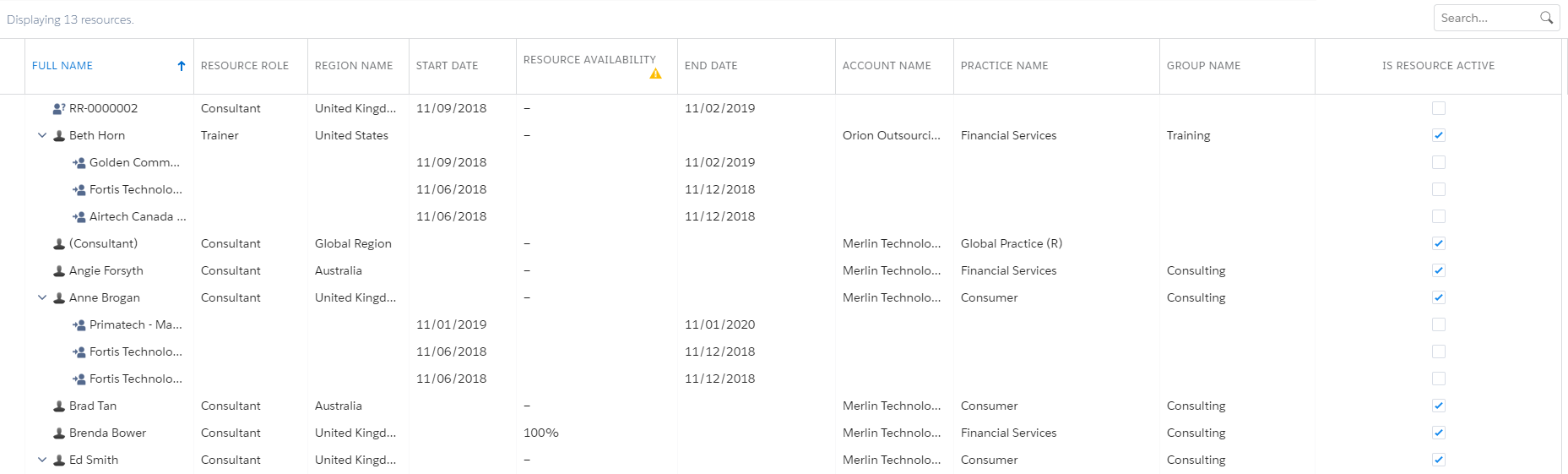Click the assignment icon beside Primatech - Ma...
This screenshot has height=474, width=1568.
pos(79,324)
